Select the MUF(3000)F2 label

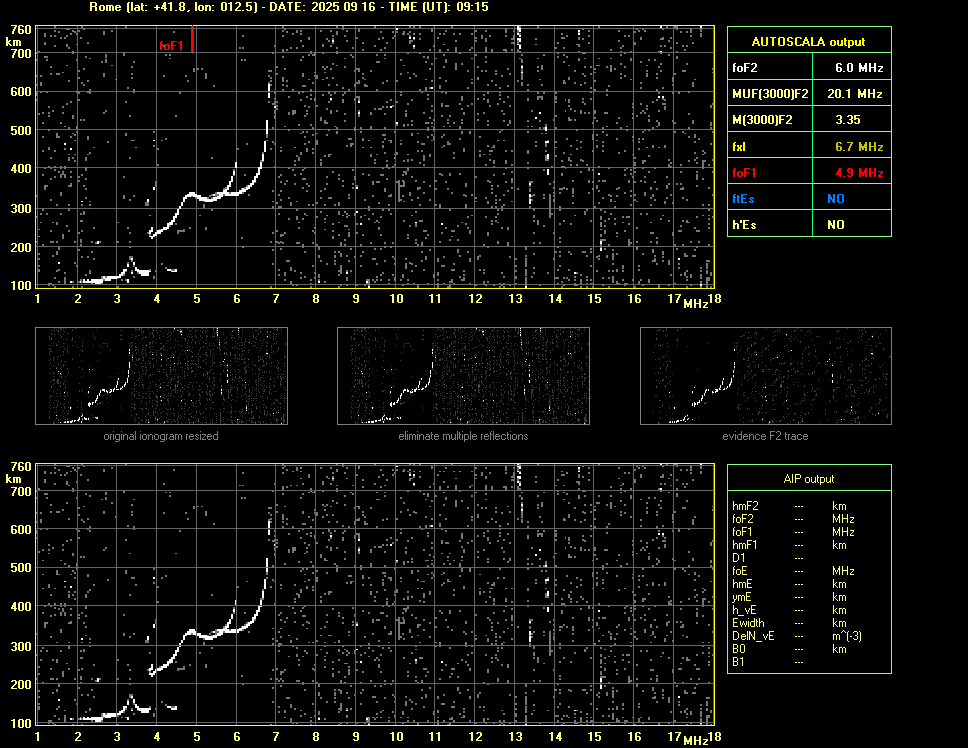[770, 94]
